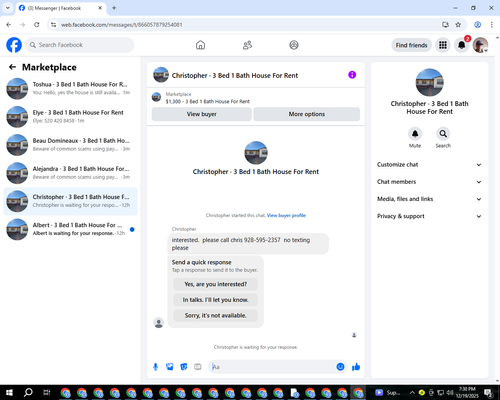
Task: Click the Facebook logo icon
Action: (14, 45)
